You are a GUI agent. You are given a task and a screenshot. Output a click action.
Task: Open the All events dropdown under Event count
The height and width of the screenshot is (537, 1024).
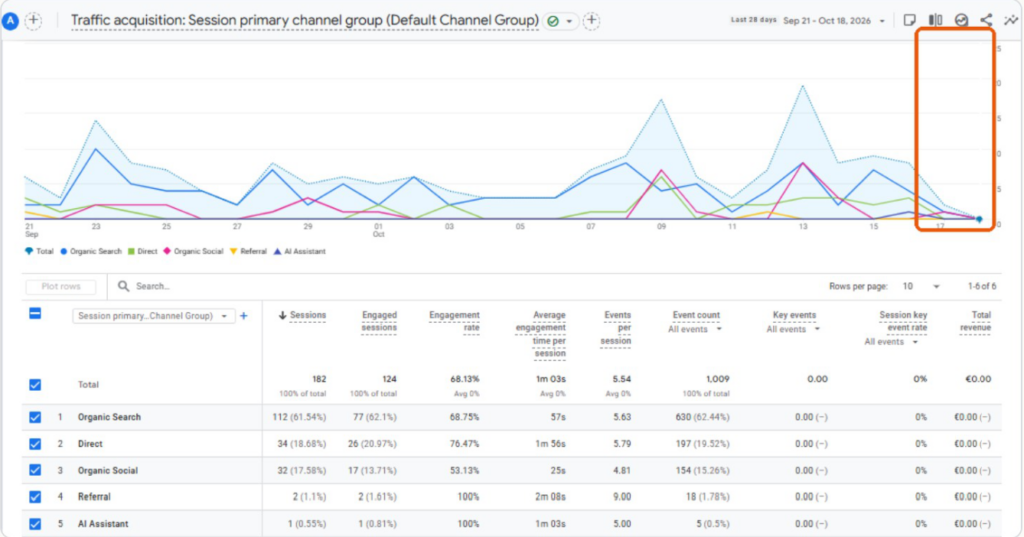tap(695, 329)
